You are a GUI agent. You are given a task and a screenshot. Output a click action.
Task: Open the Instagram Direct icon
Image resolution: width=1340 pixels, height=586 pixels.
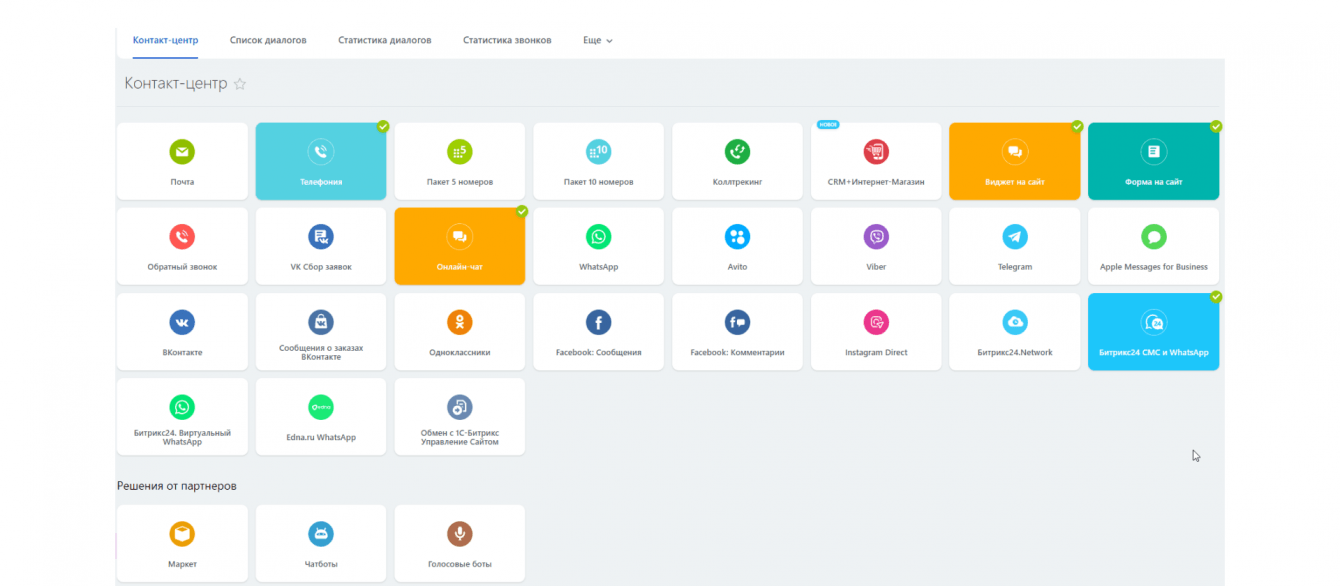(x=876, y=322)
